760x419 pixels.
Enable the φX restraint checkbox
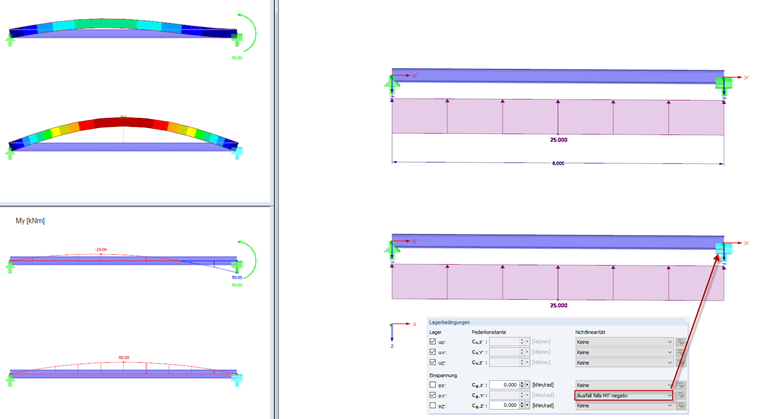432,385
